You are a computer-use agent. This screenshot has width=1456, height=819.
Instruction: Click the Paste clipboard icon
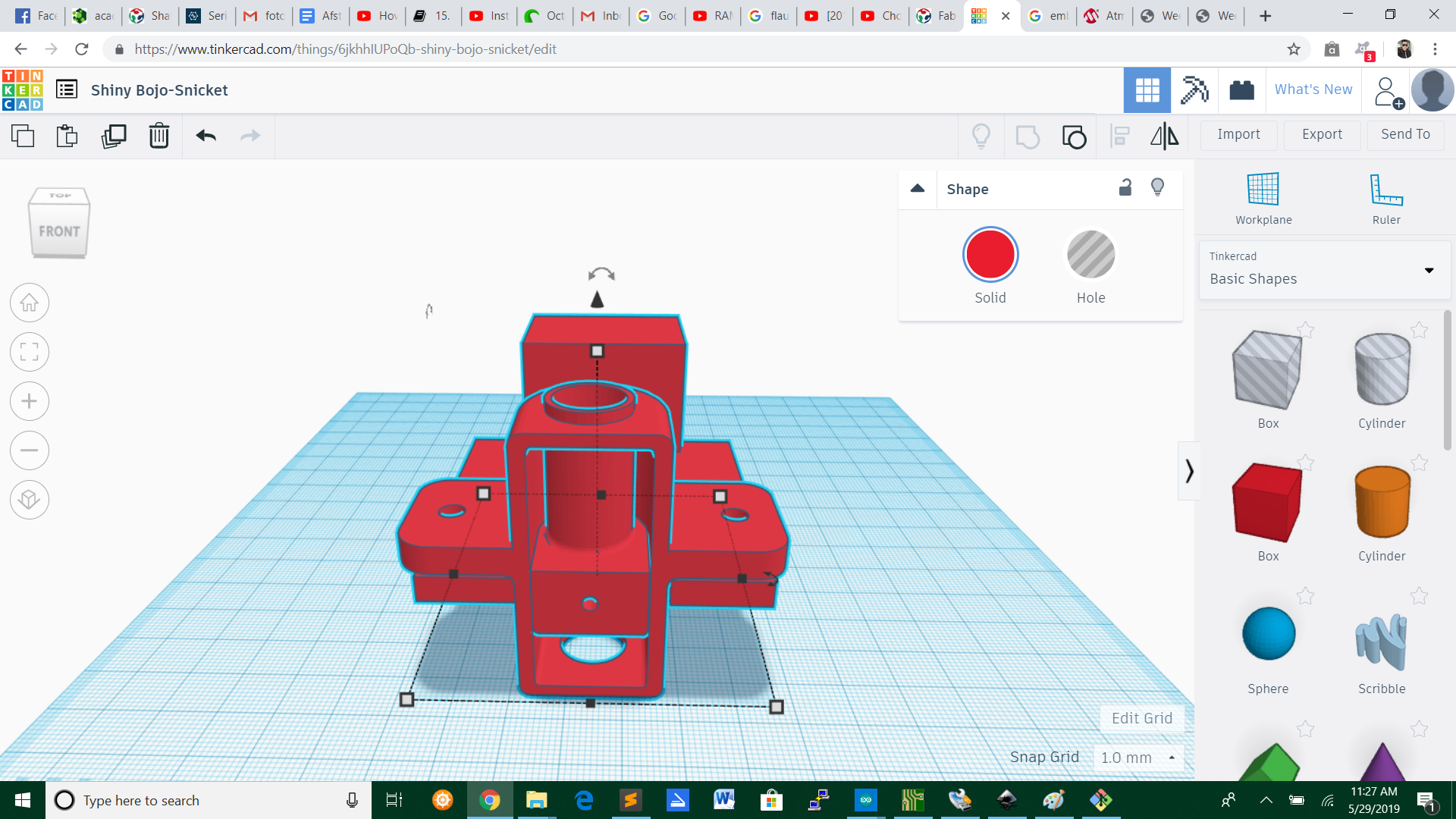point(67,136)
